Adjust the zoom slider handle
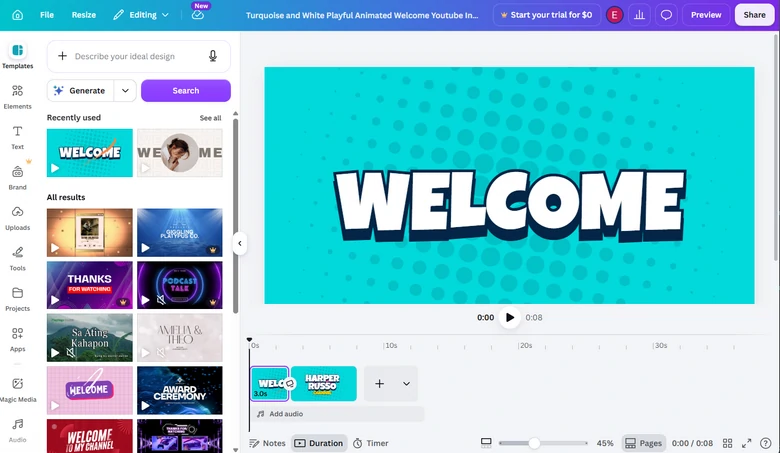The width and height of the screenshot is (780, 453). [x=534, y=443]
